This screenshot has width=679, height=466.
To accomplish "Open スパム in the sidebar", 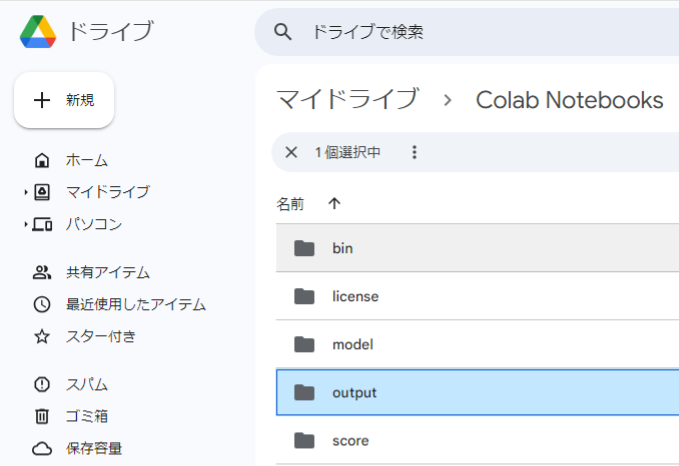I will [87, 385].
